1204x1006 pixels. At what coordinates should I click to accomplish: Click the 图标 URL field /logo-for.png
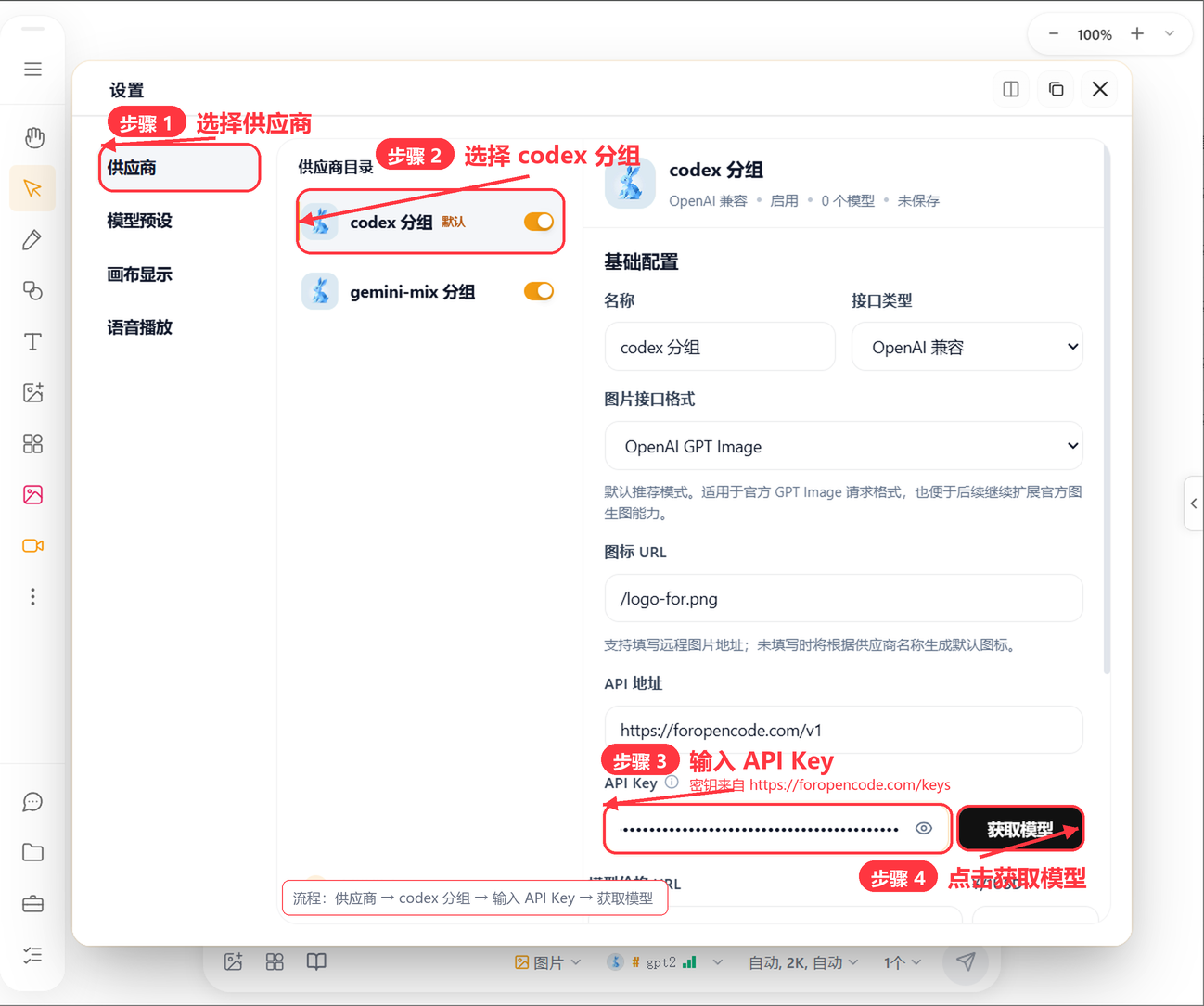(x=843, y=598)
